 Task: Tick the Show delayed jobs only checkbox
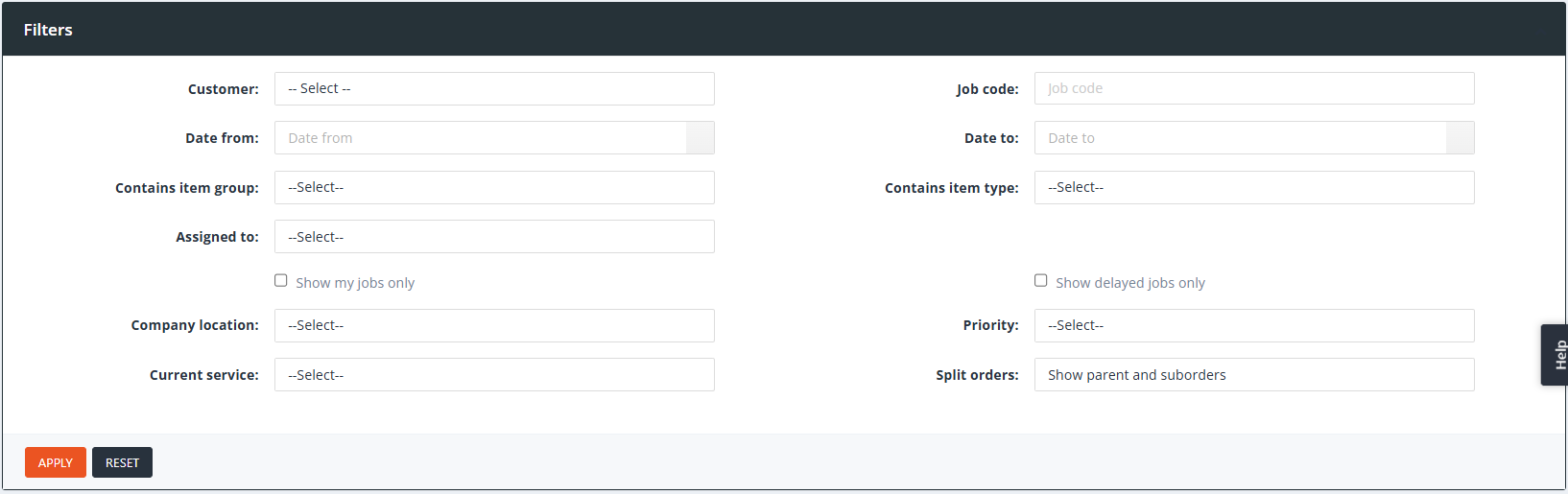click(x=1041, y=281)
